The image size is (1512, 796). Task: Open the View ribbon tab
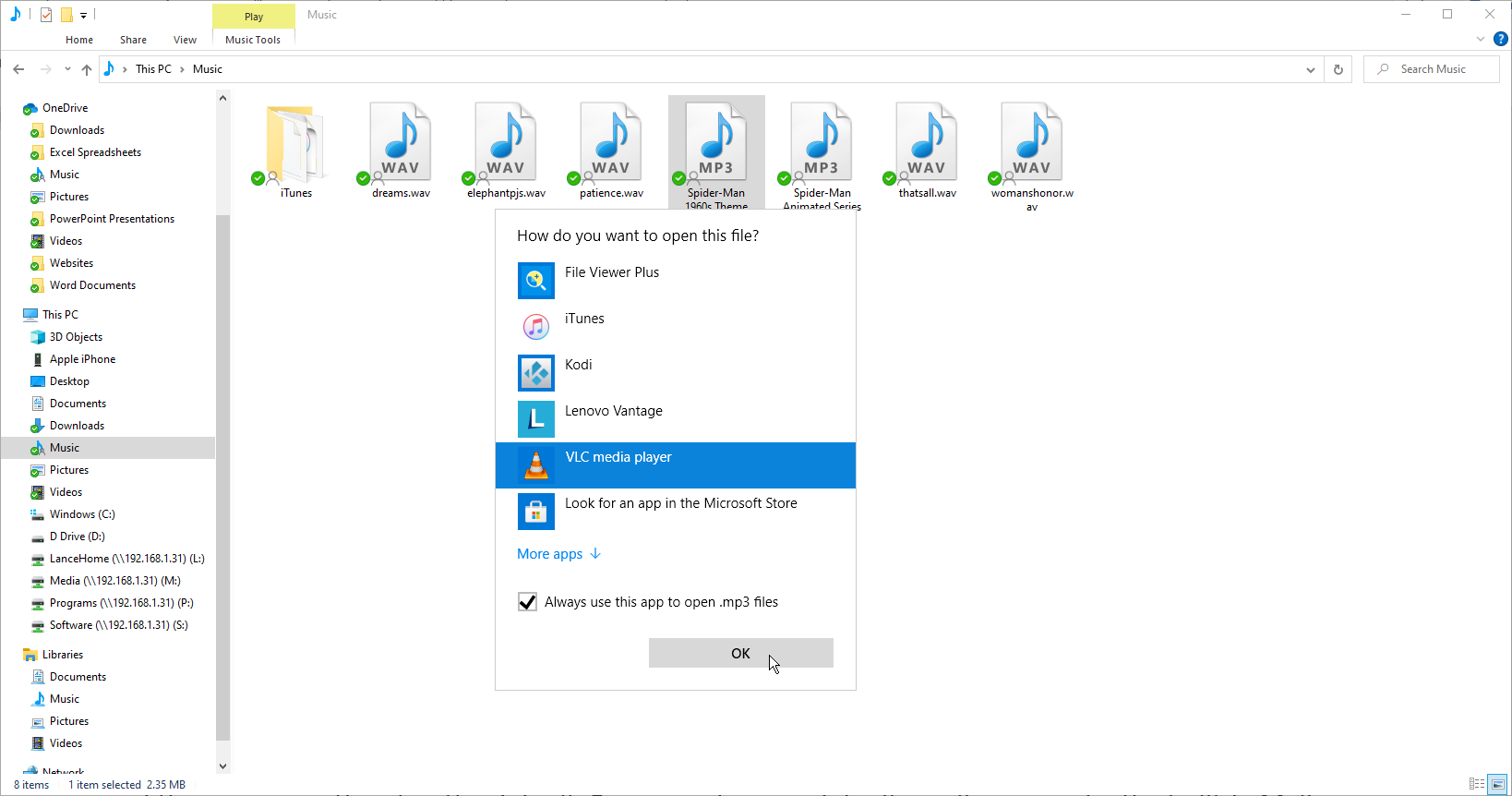point(185,40)
